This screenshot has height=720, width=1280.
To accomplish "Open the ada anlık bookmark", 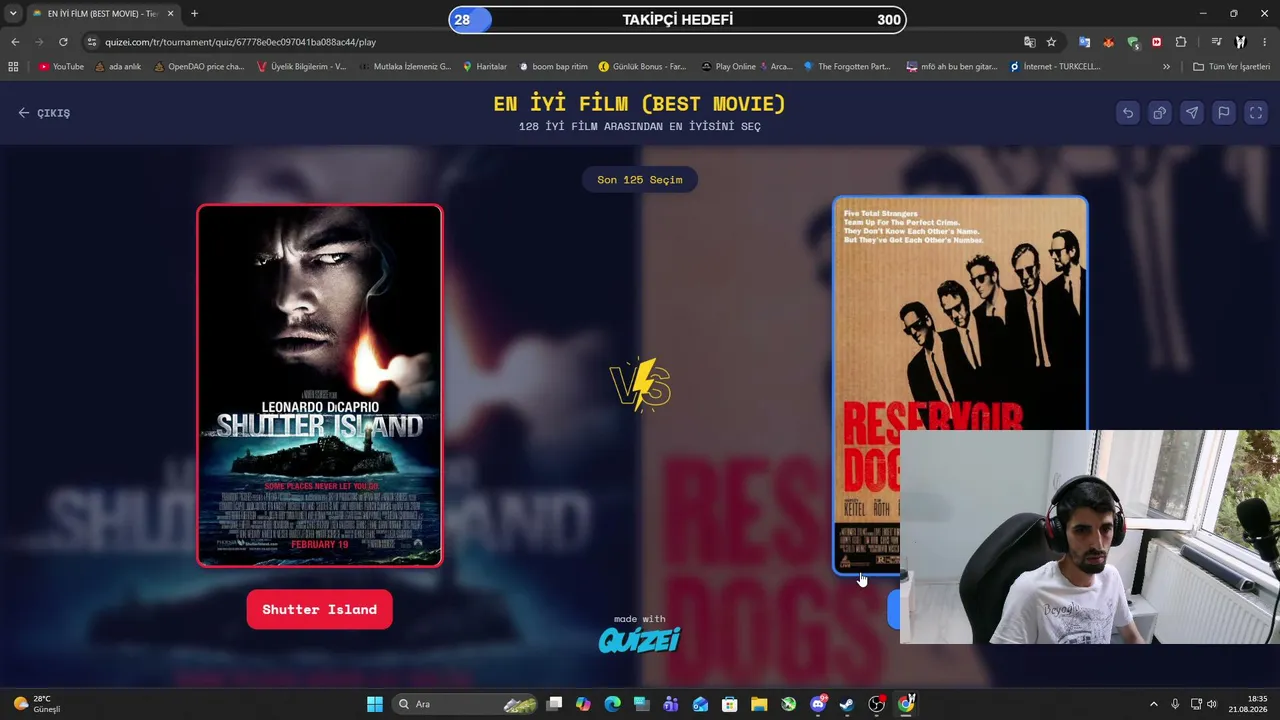I will click(118, 67).
